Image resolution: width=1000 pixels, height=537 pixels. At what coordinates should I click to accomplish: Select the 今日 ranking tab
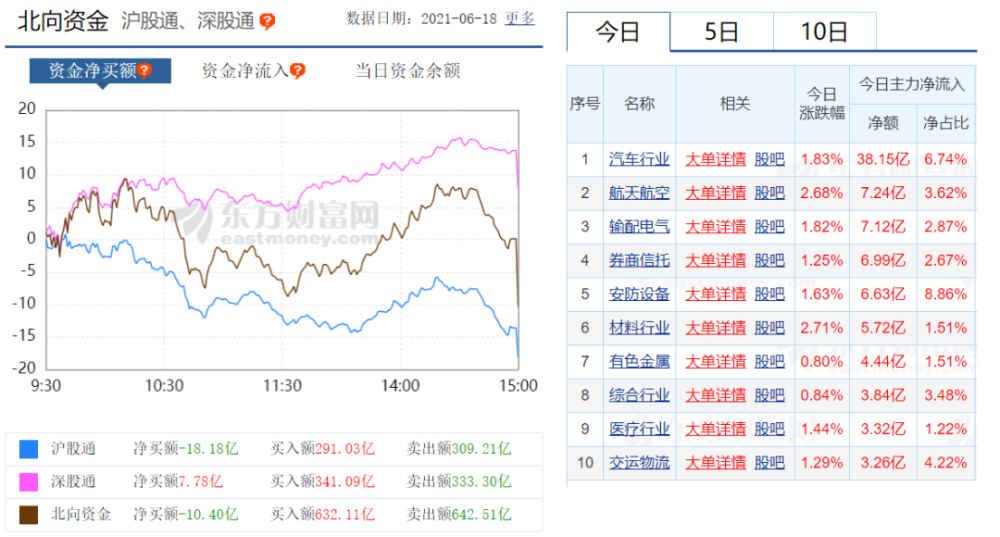(x=618, y=31)
